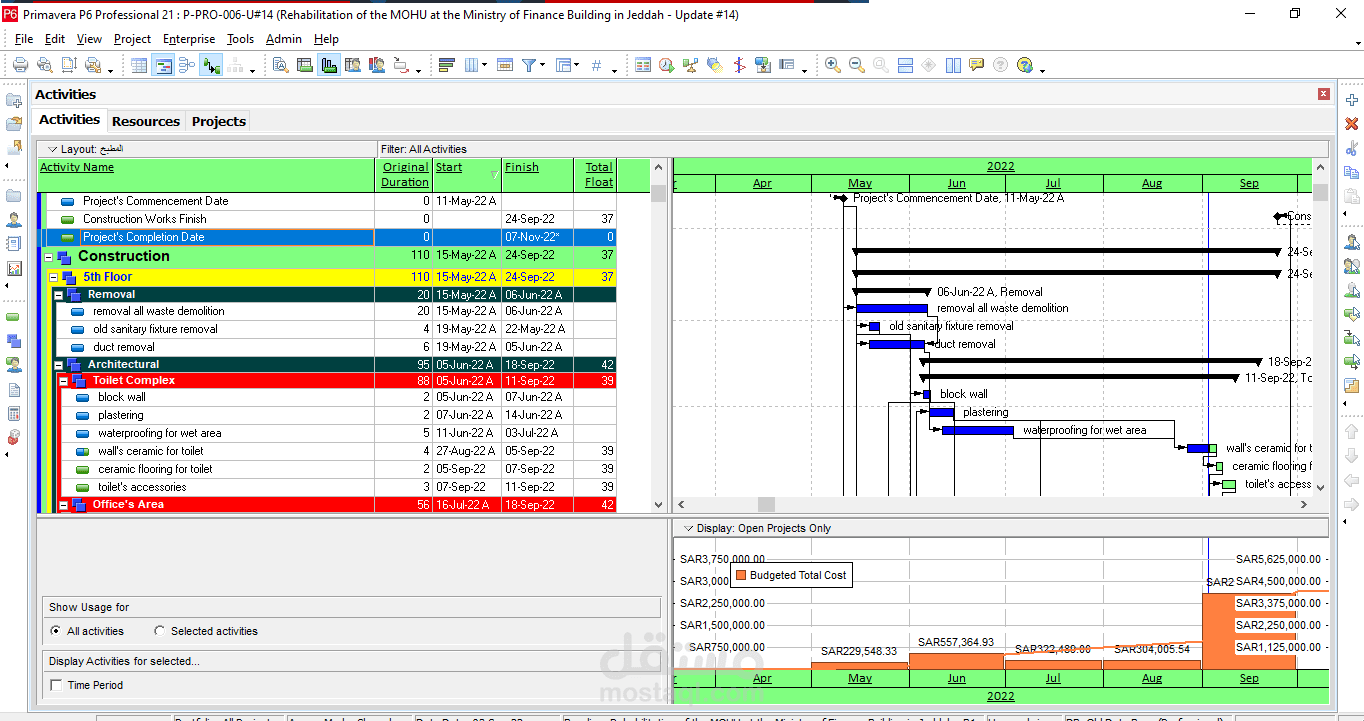Select the All activities radio button
Screen dimensions: 1364x721
click(x=55, y=631)
